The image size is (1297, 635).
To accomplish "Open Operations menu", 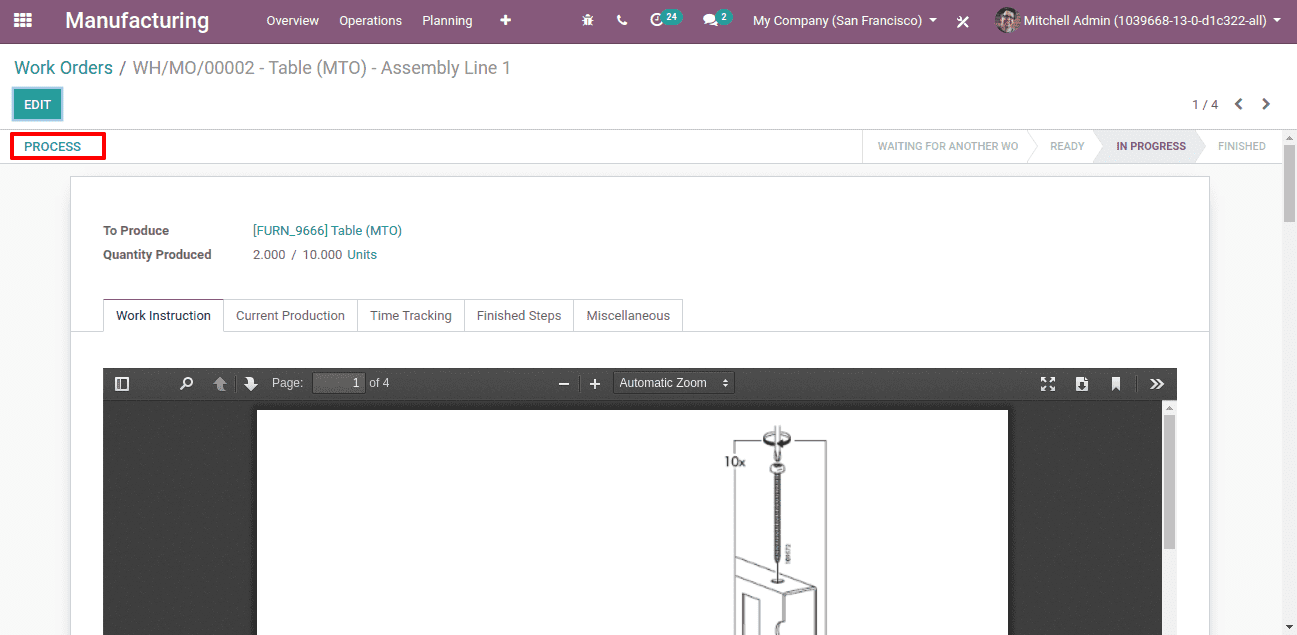I will tap(370, 20).
